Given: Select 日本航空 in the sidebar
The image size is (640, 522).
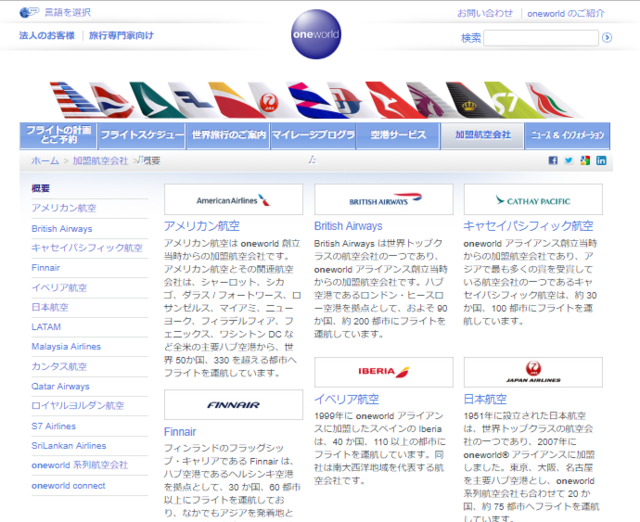Looking at the screenshot, I should pyautogui.click(x=50, y=307).
